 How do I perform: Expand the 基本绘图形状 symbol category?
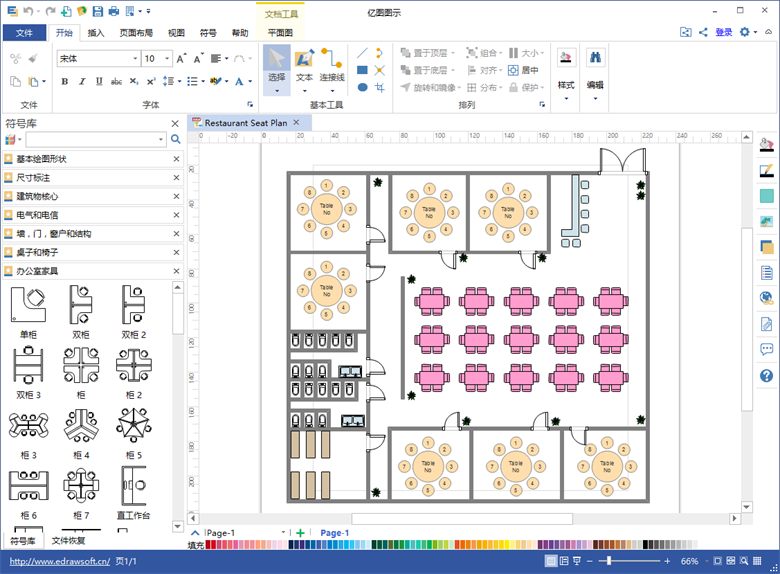(41, 159)
